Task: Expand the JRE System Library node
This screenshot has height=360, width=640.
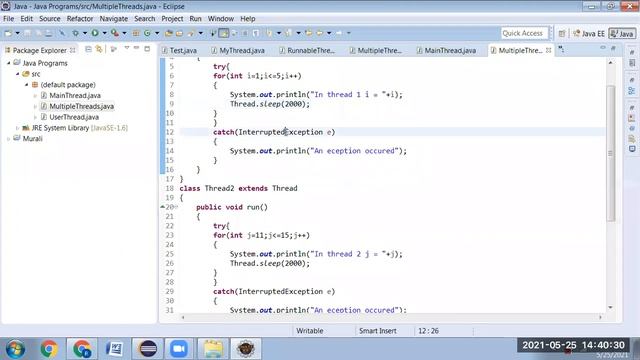Action: [x=18, y=128]
